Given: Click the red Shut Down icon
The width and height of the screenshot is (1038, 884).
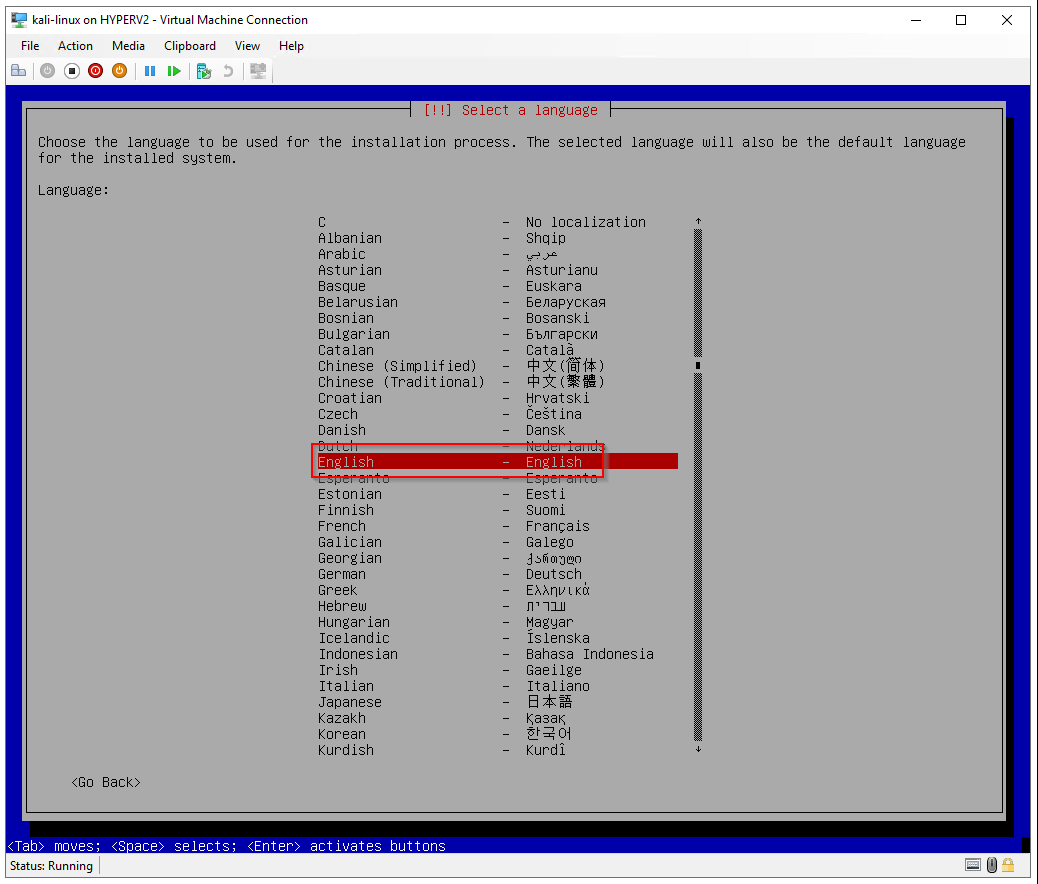Looking at the screenshot, I should pyautogui.click(x=96, y=71).
